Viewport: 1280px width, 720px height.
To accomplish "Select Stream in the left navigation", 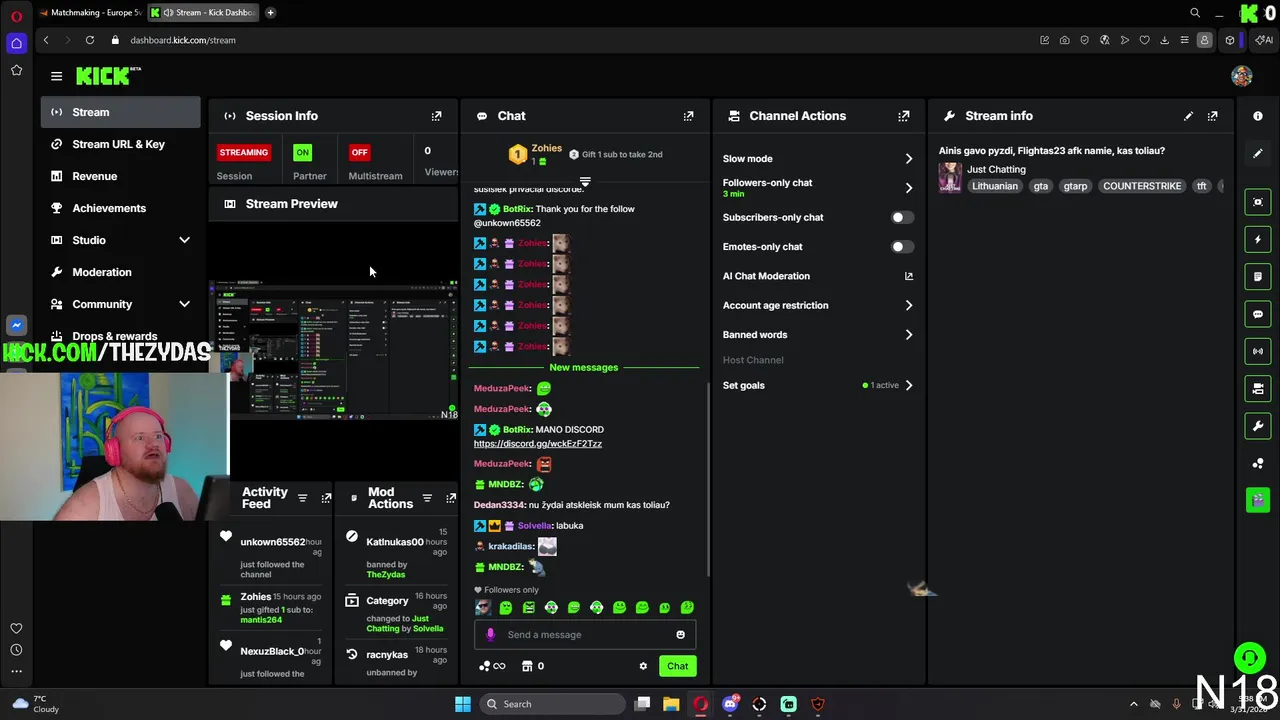I will pos(121,112).
